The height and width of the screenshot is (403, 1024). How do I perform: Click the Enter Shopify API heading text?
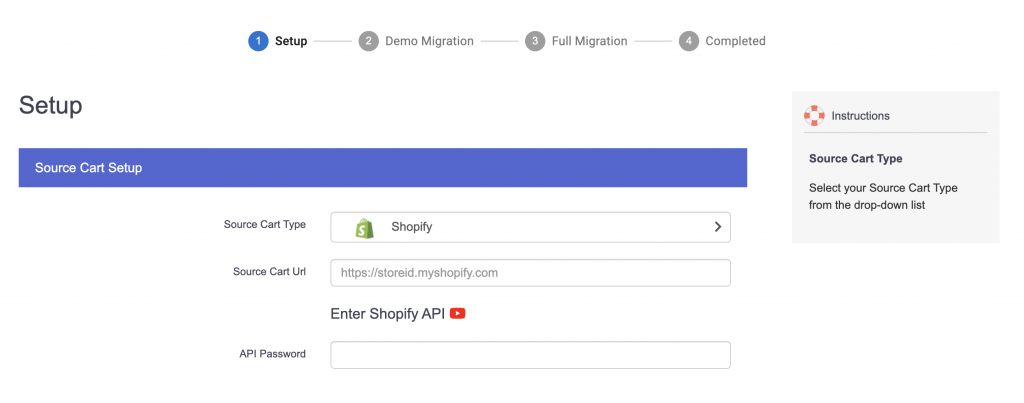[x=388, y=314]
